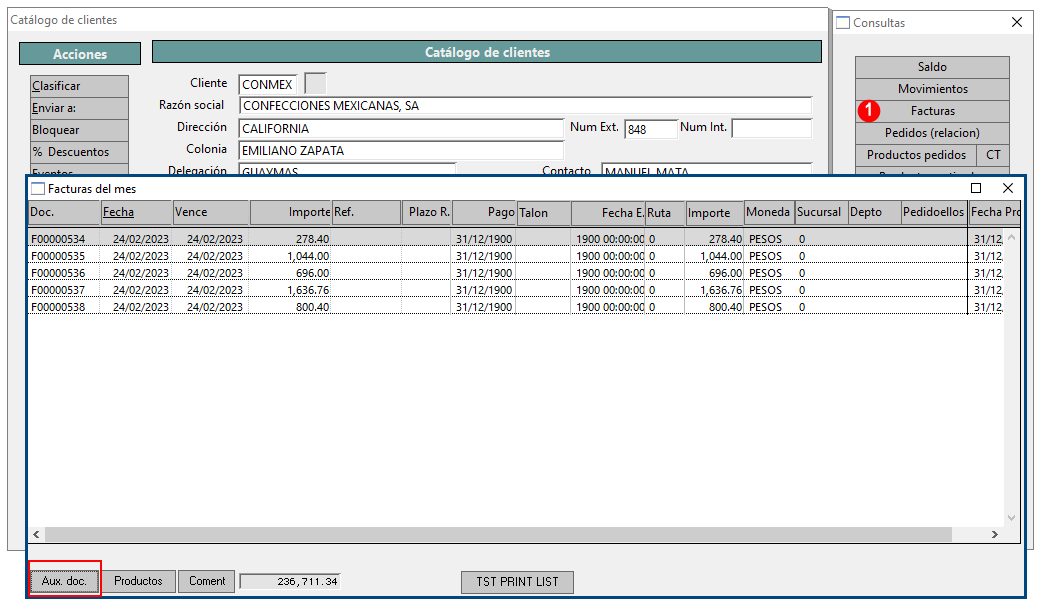Click the Consultas window title icon

click(x=843, y=23)
